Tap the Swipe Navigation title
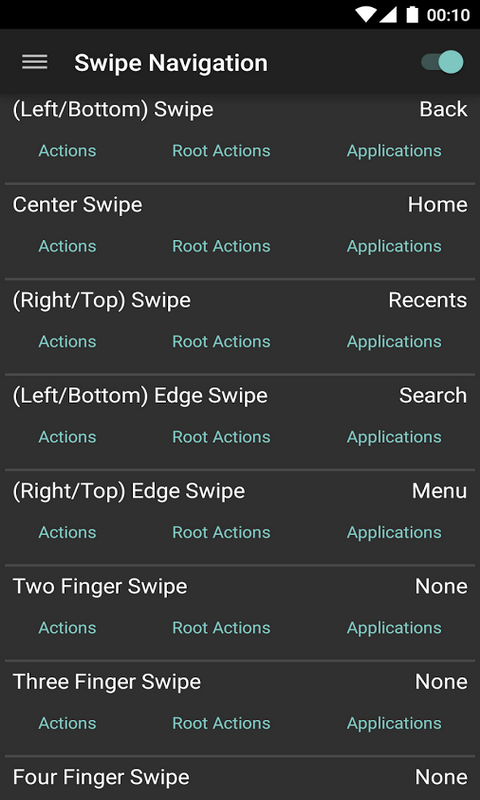This screenshot has width=480, height=800. click(x=171, y=63)
